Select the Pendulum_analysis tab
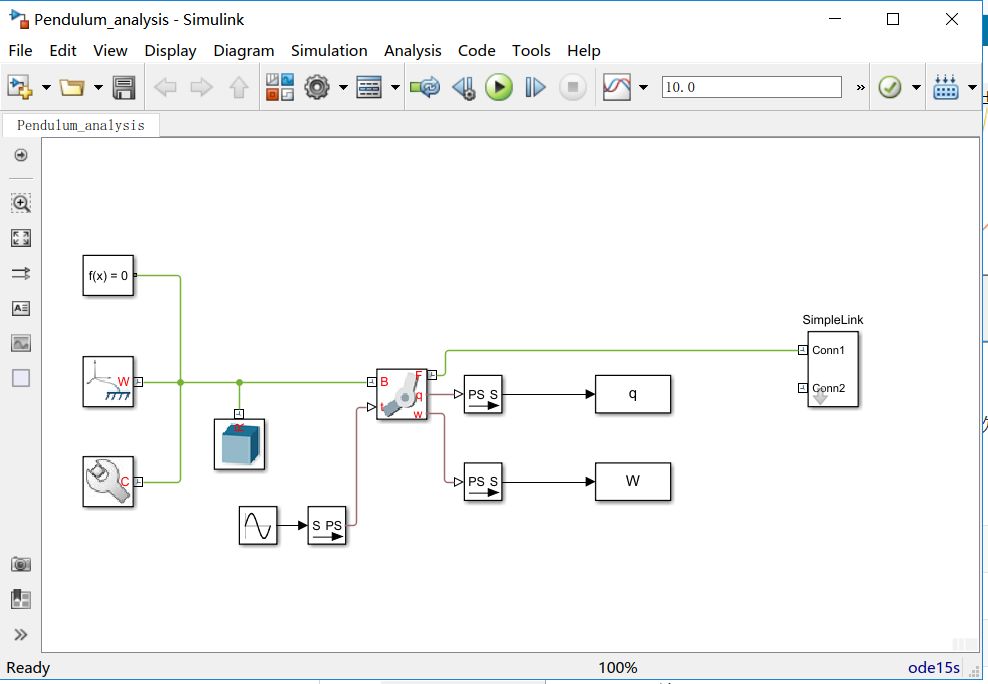This screenshot has height=684, width=988. [81, 125]
